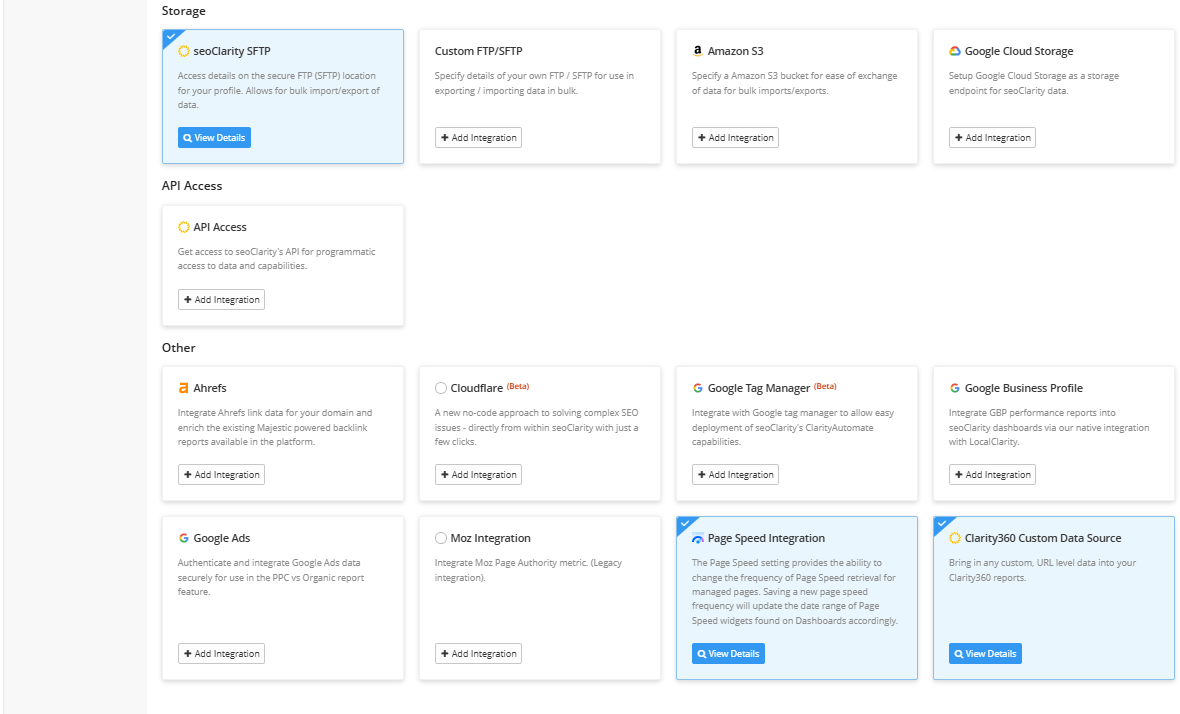The width and height of the screenshot is (1180, 714).
Task: Open the Google Ads card title
Action: tap(224, 538)
